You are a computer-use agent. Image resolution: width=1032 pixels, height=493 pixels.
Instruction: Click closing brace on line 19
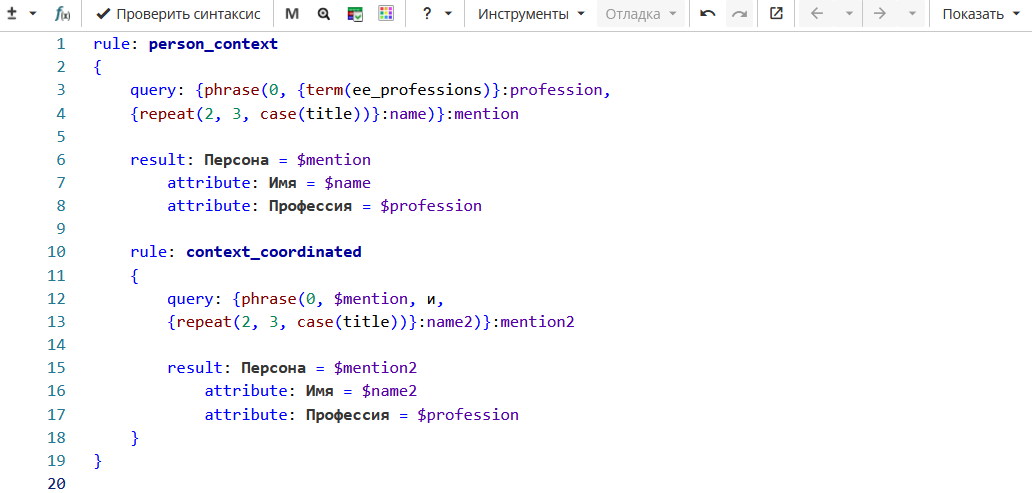(x=98, y=461)
